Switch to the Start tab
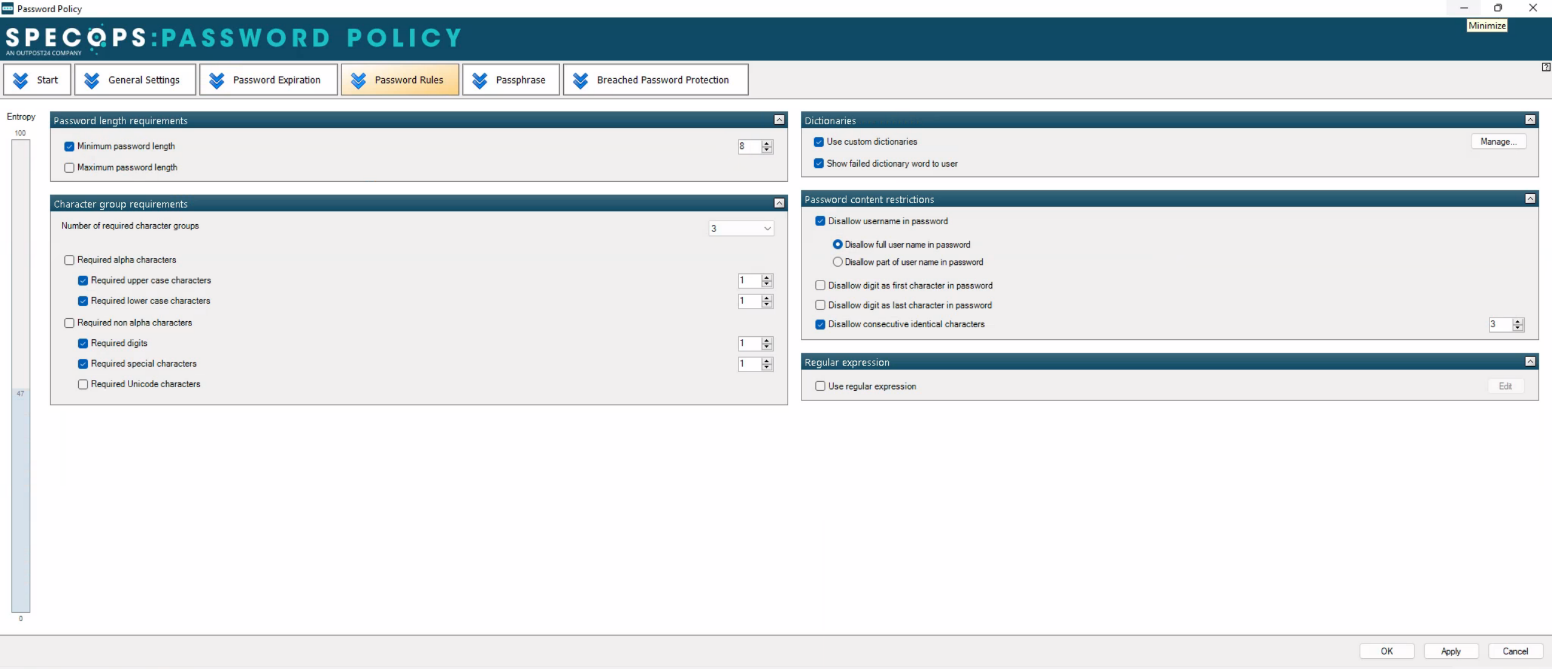 37,80
